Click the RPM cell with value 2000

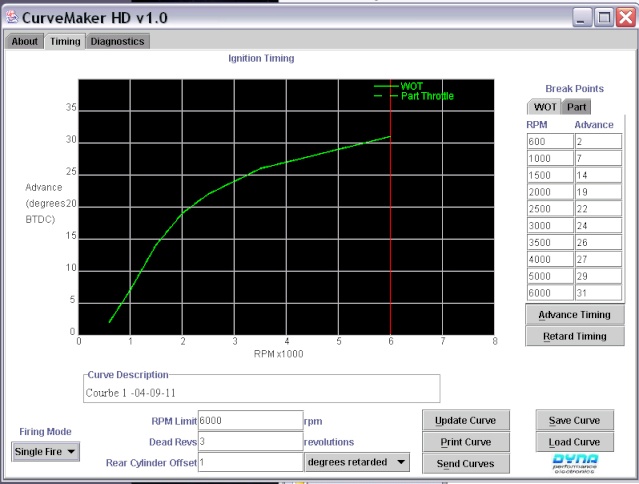(550, 192)
